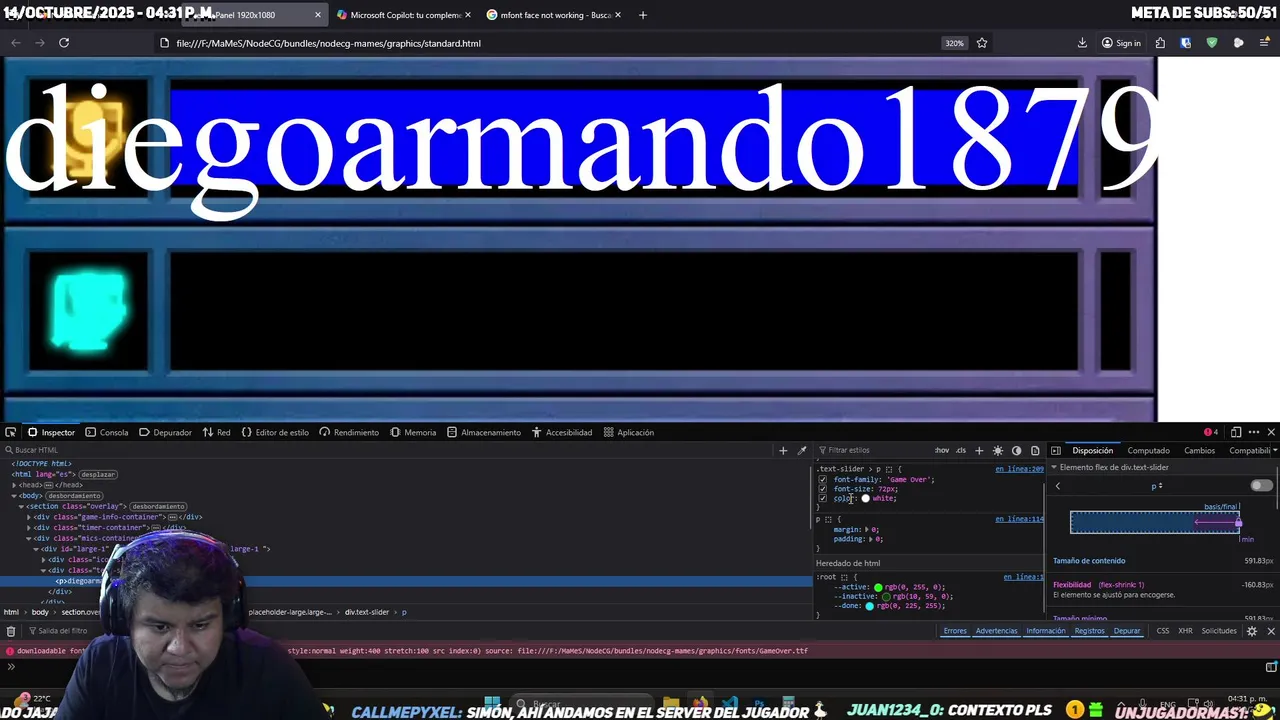Toggle print media simulation icon
This screenshot has height=720, width=1280.
(x=1034, y=450)
